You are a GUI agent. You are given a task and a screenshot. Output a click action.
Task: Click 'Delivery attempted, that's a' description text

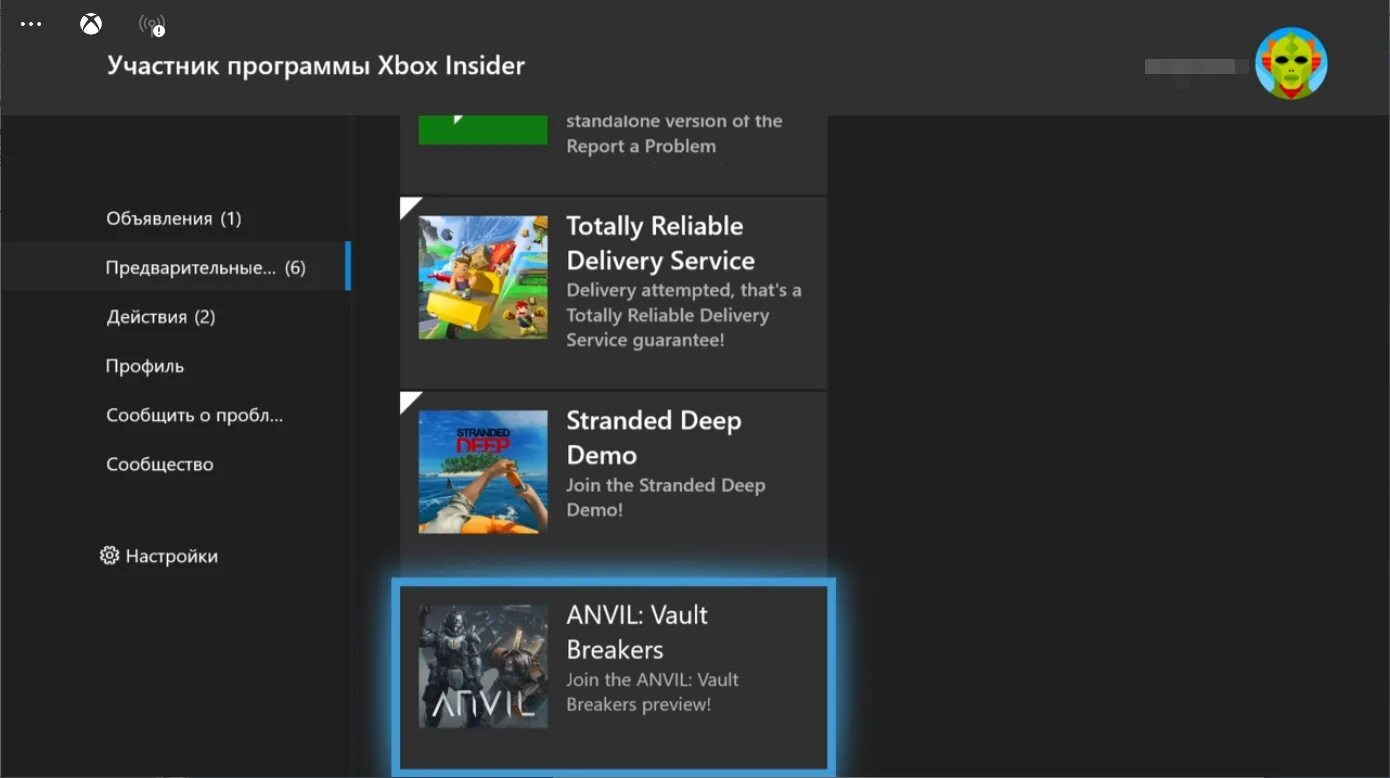point(684,290)
